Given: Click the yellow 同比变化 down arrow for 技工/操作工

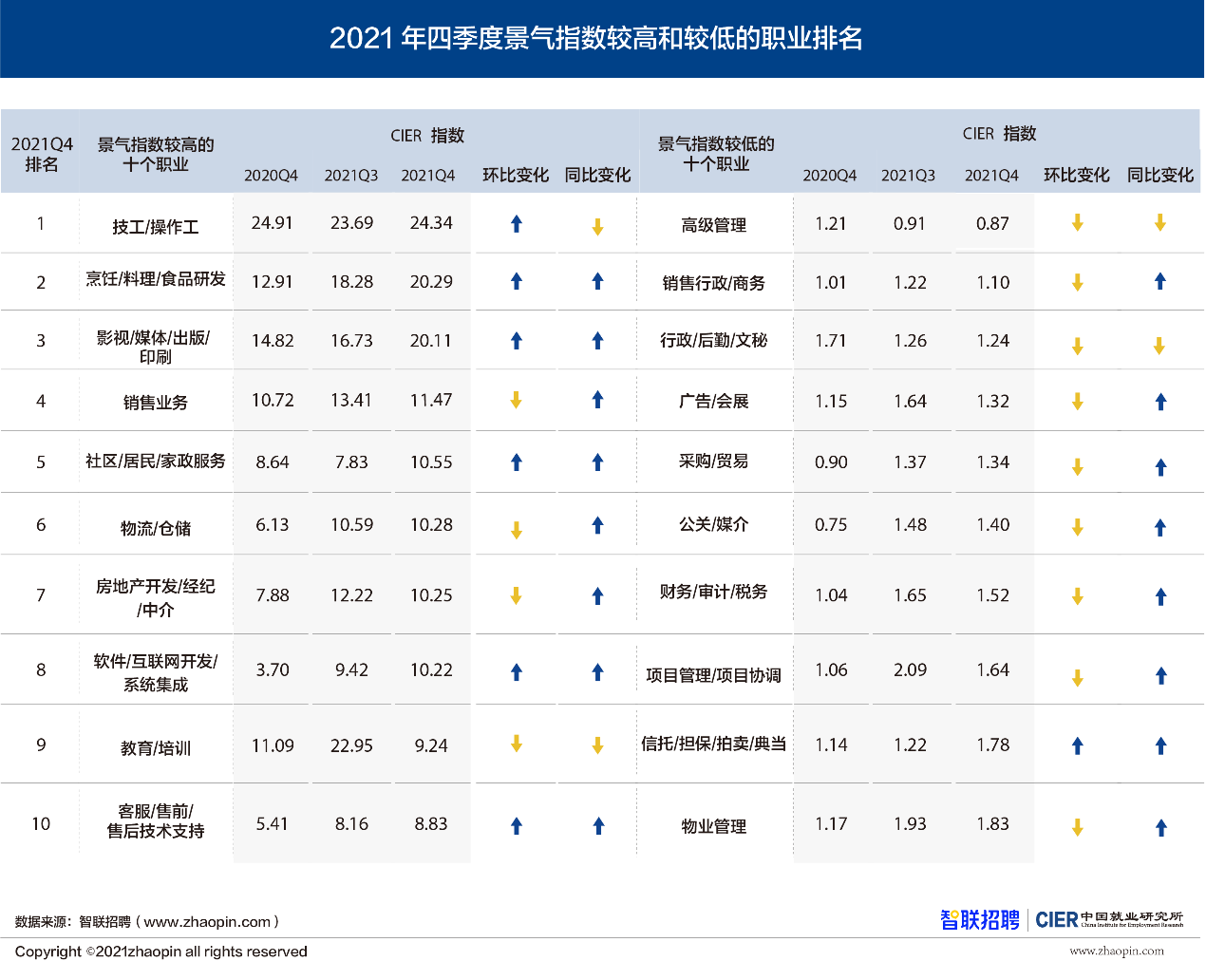Looking at the screenshot, I should coord(597,227).
